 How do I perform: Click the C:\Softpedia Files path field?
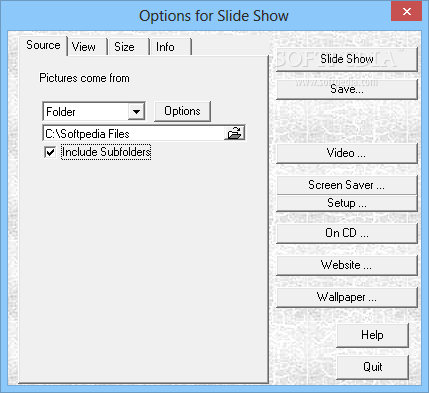[134, 133]
